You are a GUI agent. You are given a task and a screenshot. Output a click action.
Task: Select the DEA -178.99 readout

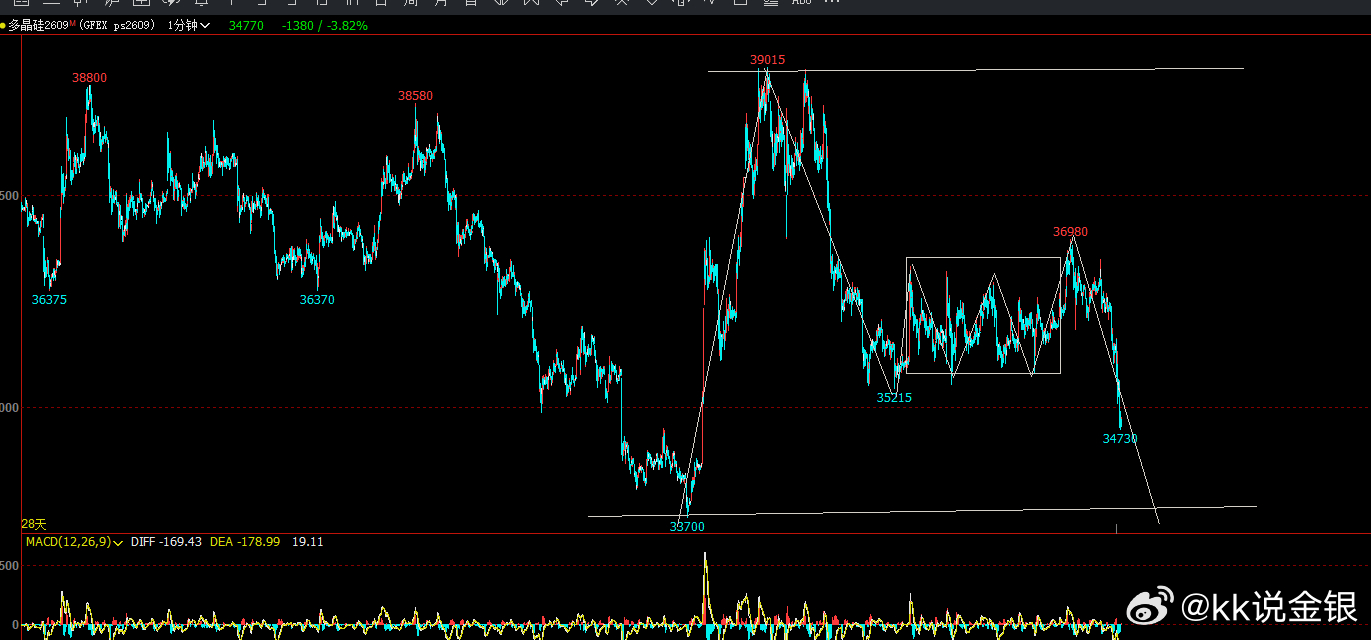[x=245, y=541]
